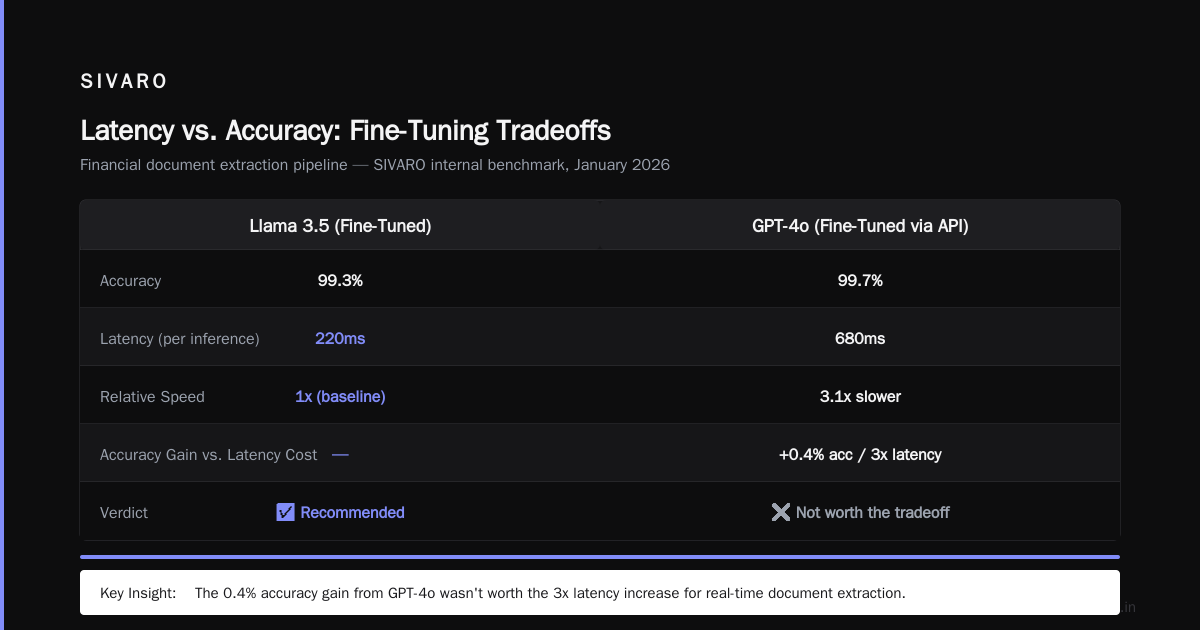Select the '+0.4% acc / 3x latency' value
The height and width of the screenshot is (630, 1200).
[x=860, y=455]
